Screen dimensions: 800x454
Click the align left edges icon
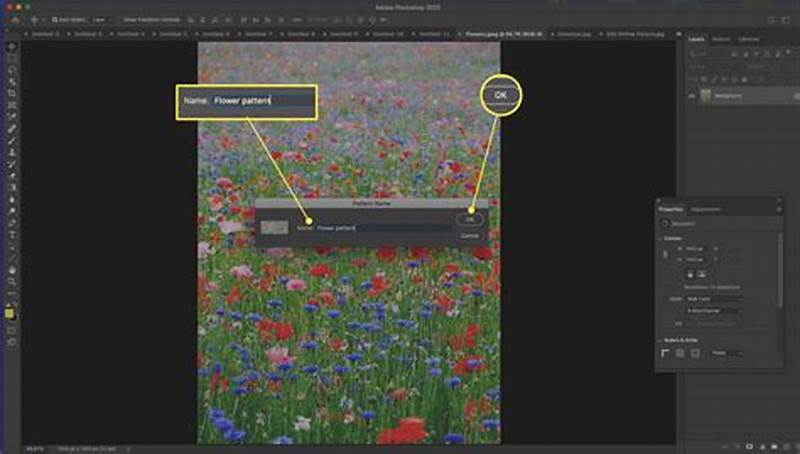tap(191, 20)
